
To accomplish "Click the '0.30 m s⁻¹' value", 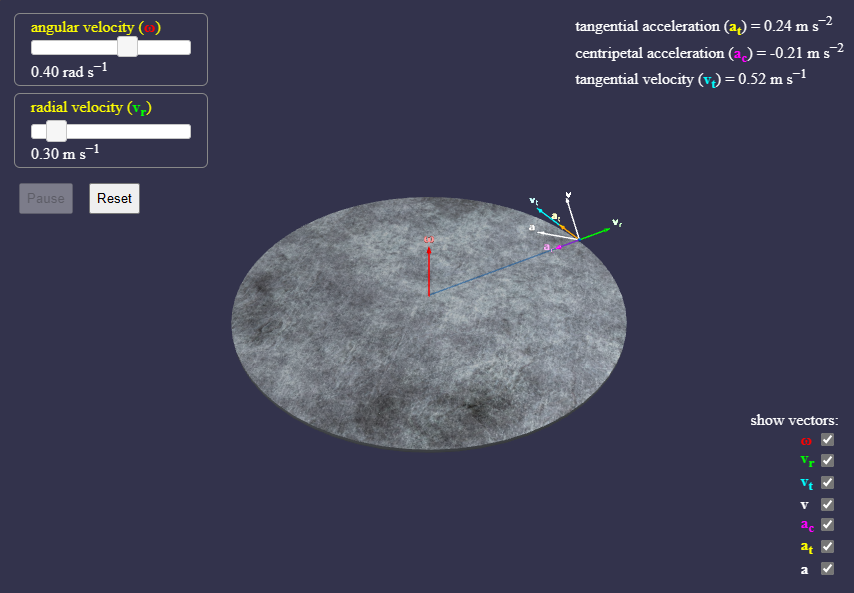I will coord(65,153).
